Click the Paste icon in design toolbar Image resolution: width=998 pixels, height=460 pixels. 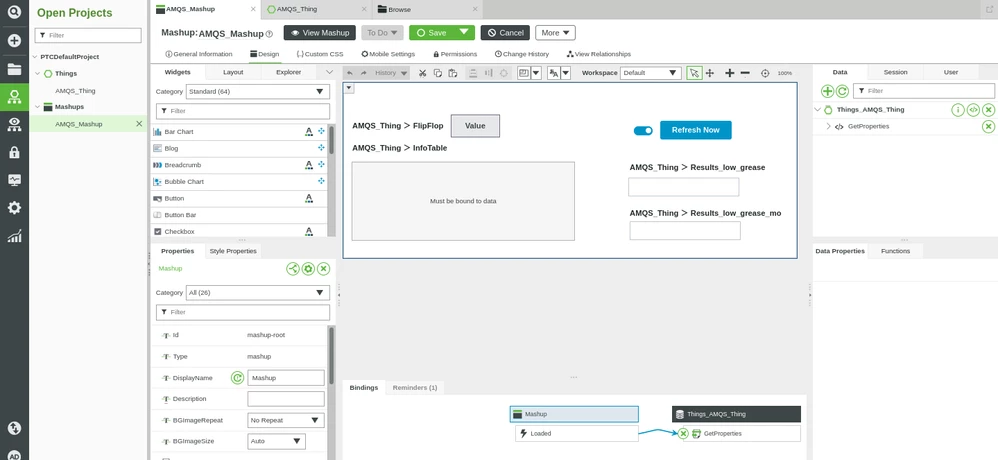click(x=453, y=73)
